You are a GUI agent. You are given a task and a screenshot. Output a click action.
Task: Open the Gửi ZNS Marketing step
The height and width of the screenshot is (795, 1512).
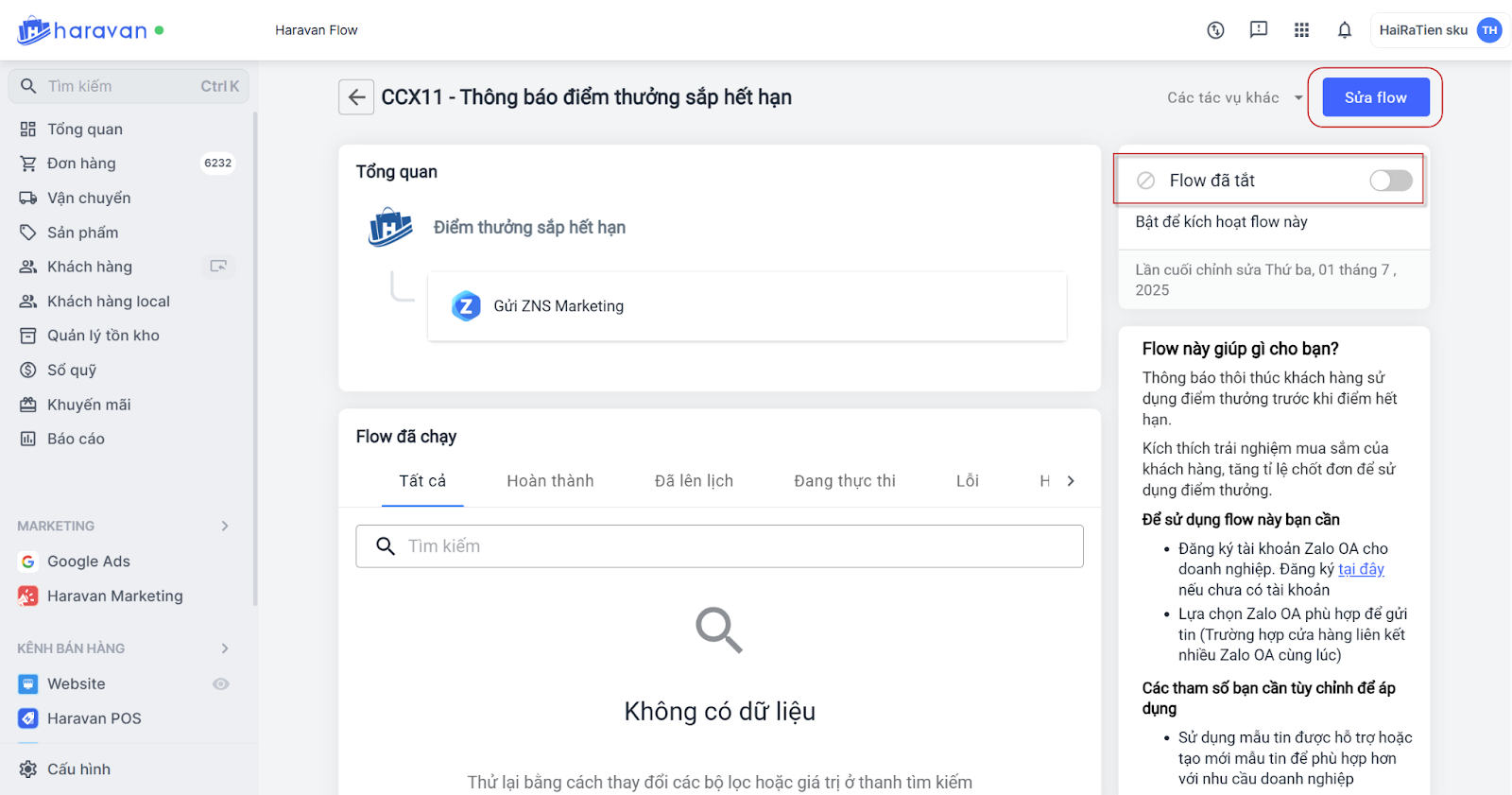coord(747,306)
